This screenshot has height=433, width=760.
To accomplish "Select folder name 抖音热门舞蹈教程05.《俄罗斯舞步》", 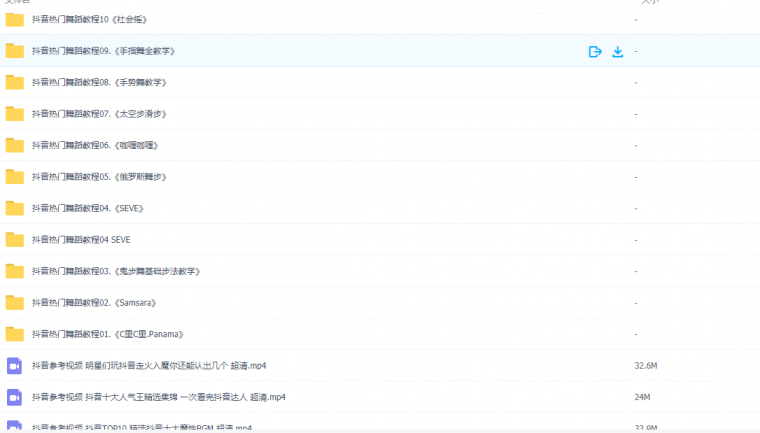I will point(99,177).
